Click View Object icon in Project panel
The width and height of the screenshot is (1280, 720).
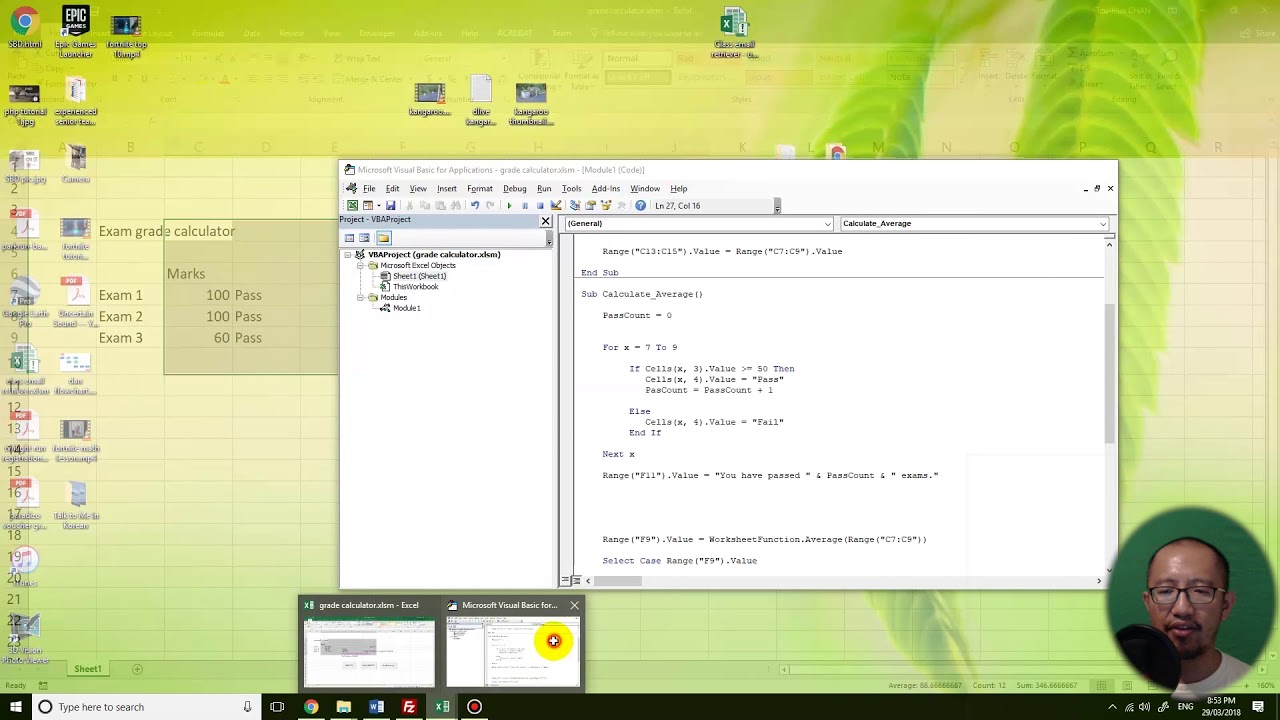click(364, 238)
